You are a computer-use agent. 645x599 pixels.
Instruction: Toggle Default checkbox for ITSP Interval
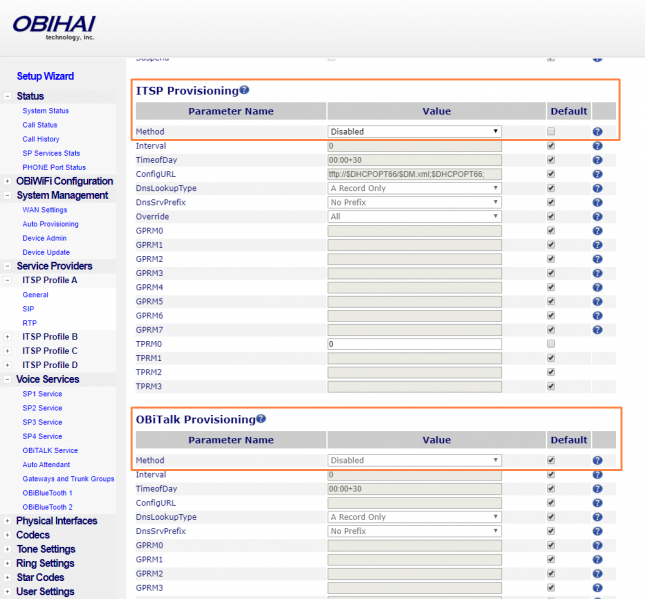[551, 146]
